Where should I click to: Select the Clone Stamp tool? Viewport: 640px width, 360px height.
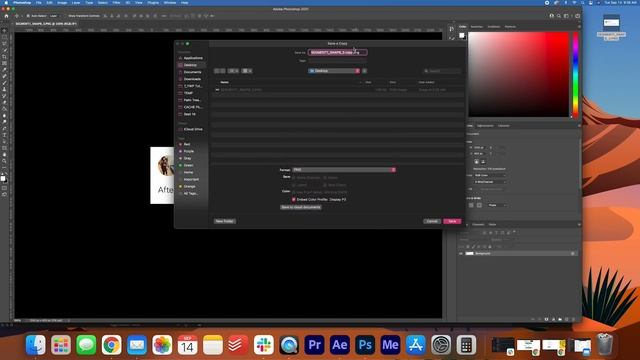point(4,89)
